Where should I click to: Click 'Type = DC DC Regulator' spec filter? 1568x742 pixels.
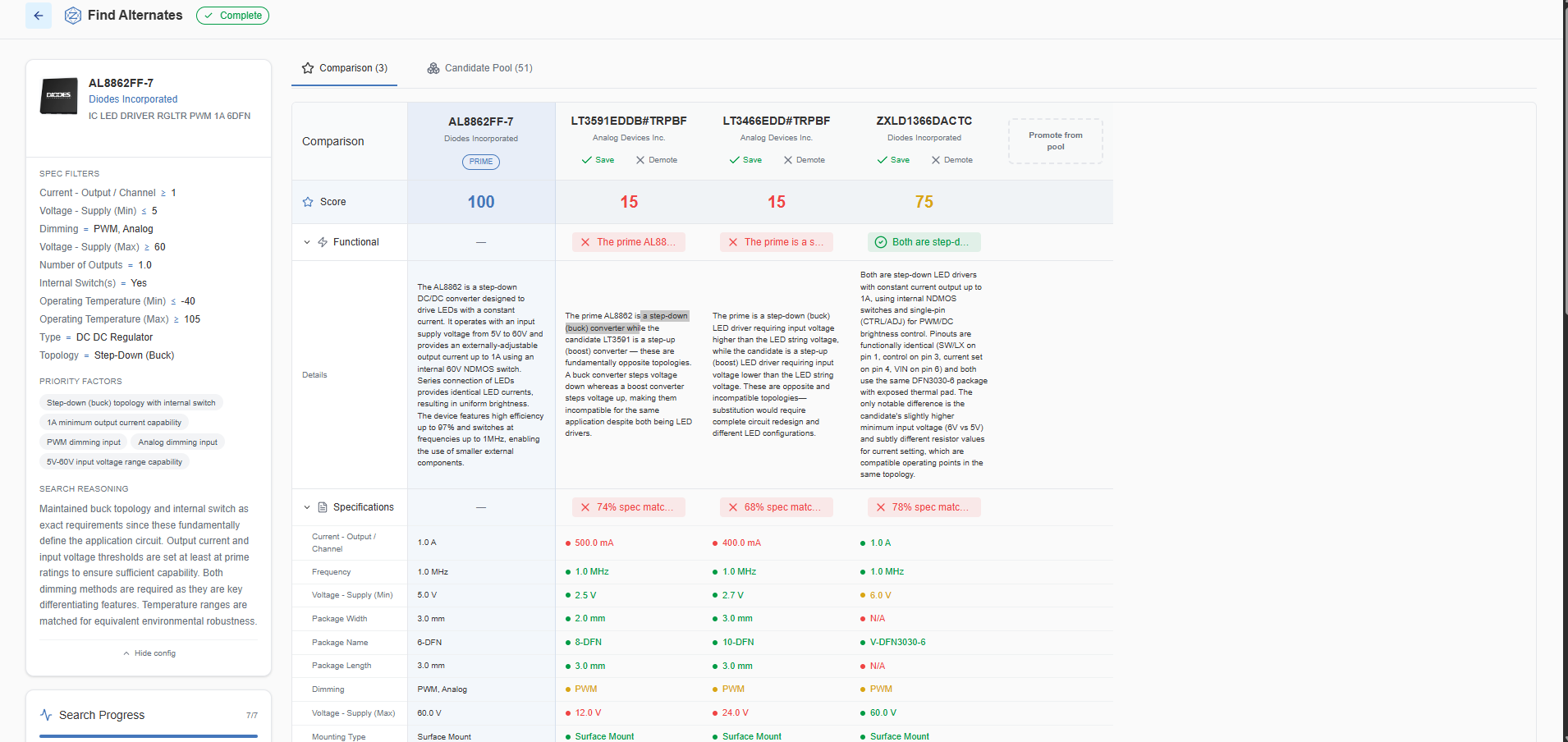[96, 337]
